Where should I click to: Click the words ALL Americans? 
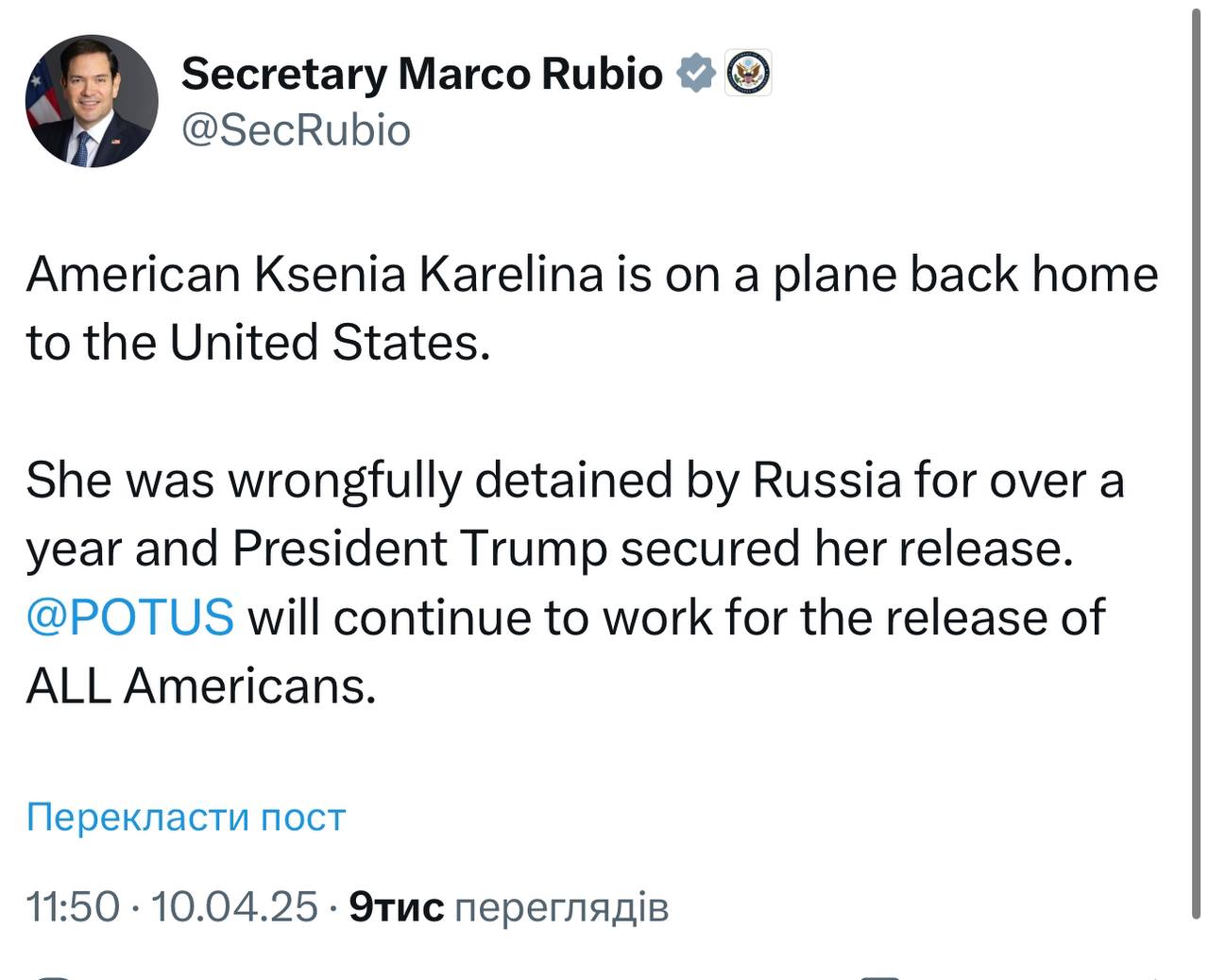(200, 685)
